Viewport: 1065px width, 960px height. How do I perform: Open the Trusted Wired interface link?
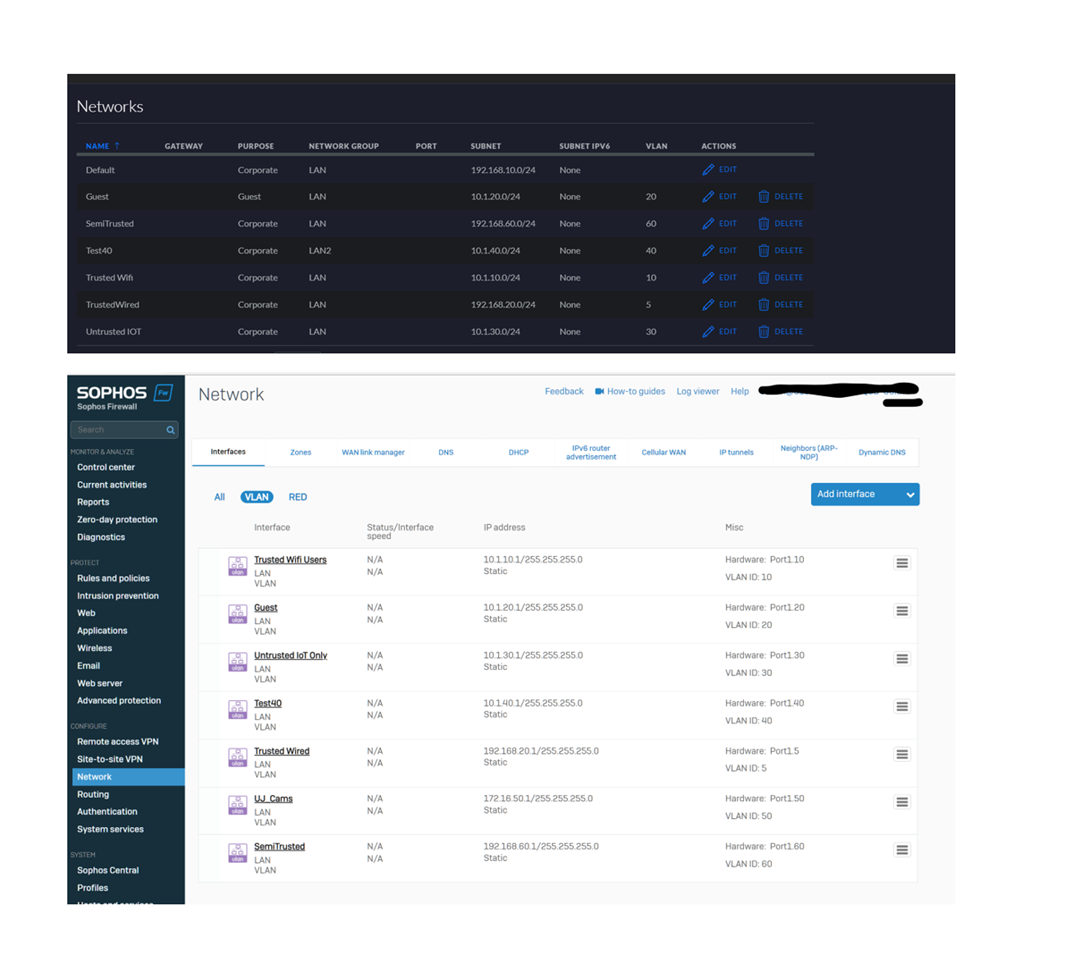point(281,751)
